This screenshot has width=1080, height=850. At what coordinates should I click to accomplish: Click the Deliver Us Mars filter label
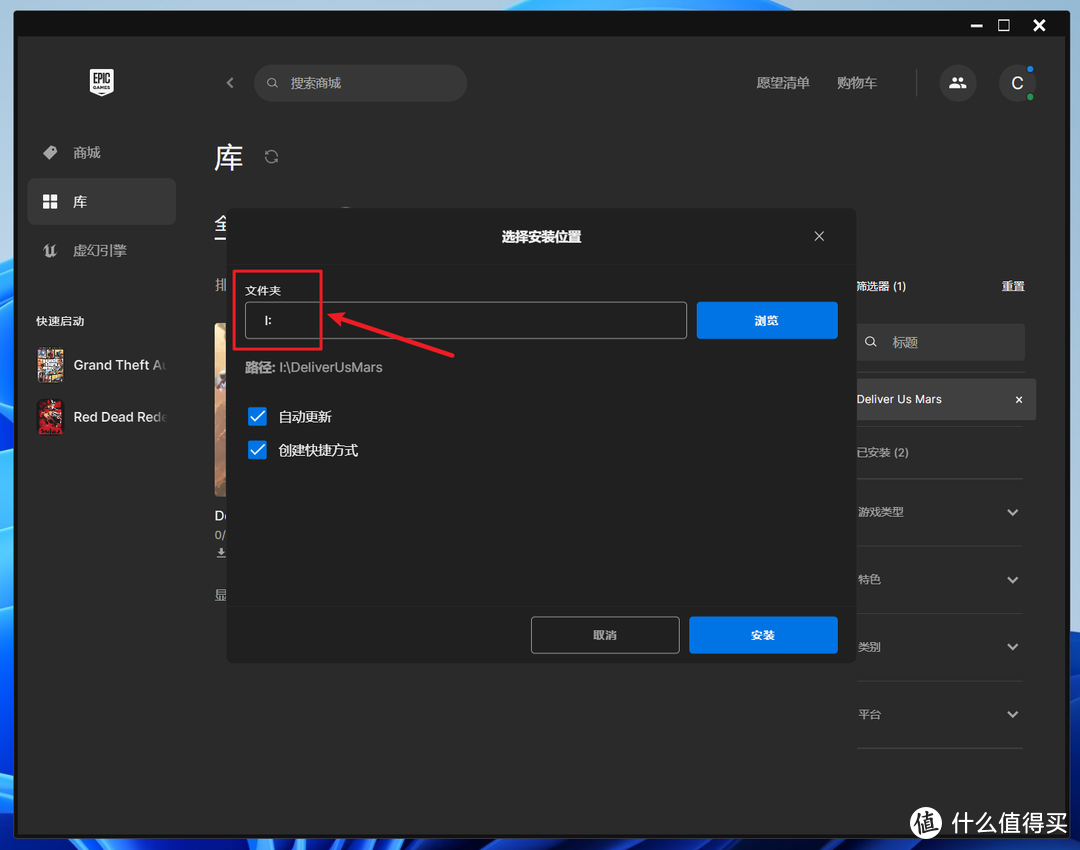pyautogui.click(x=899, y=400)
